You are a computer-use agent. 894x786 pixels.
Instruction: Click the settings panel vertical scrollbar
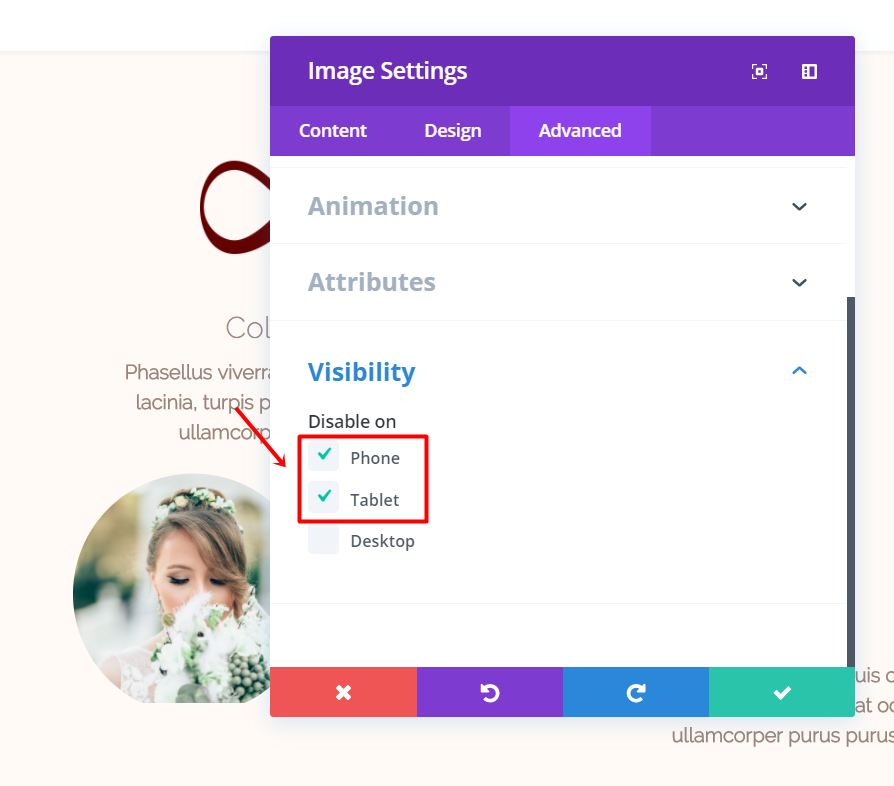851,480
